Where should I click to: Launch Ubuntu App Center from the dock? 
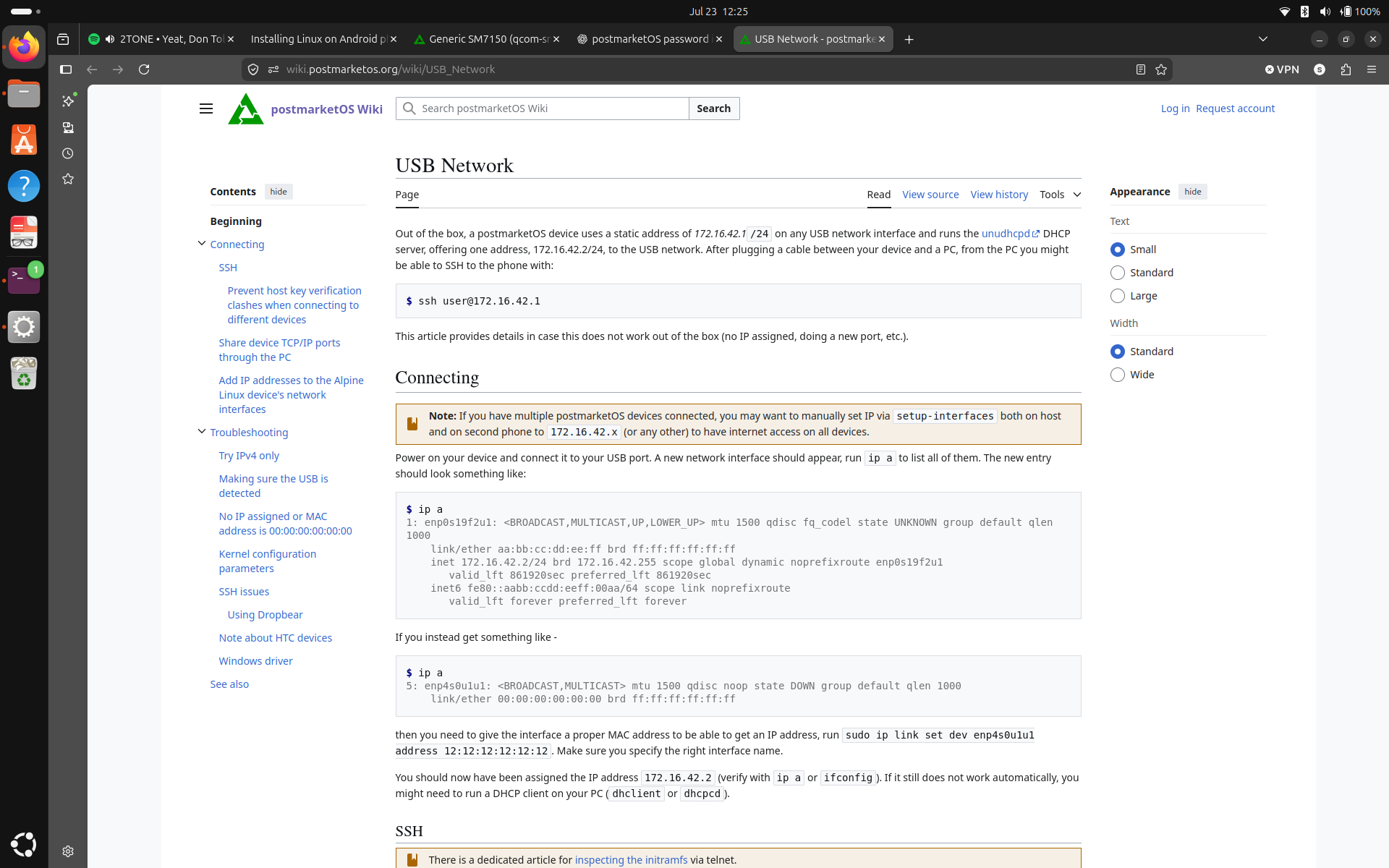click(24, 140)
